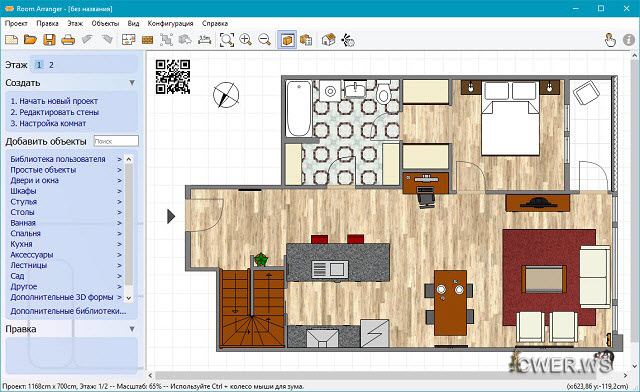Select the brown staircase object
Viewport: 640px width, 392px height.
(252, 308)
